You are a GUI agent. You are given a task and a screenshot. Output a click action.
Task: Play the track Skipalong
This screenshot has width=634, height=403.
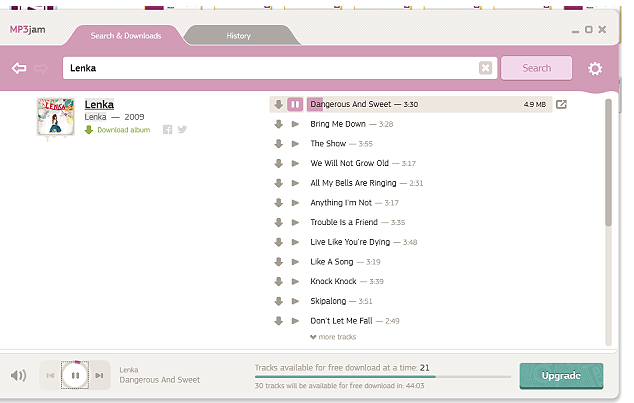pos(296,301)
